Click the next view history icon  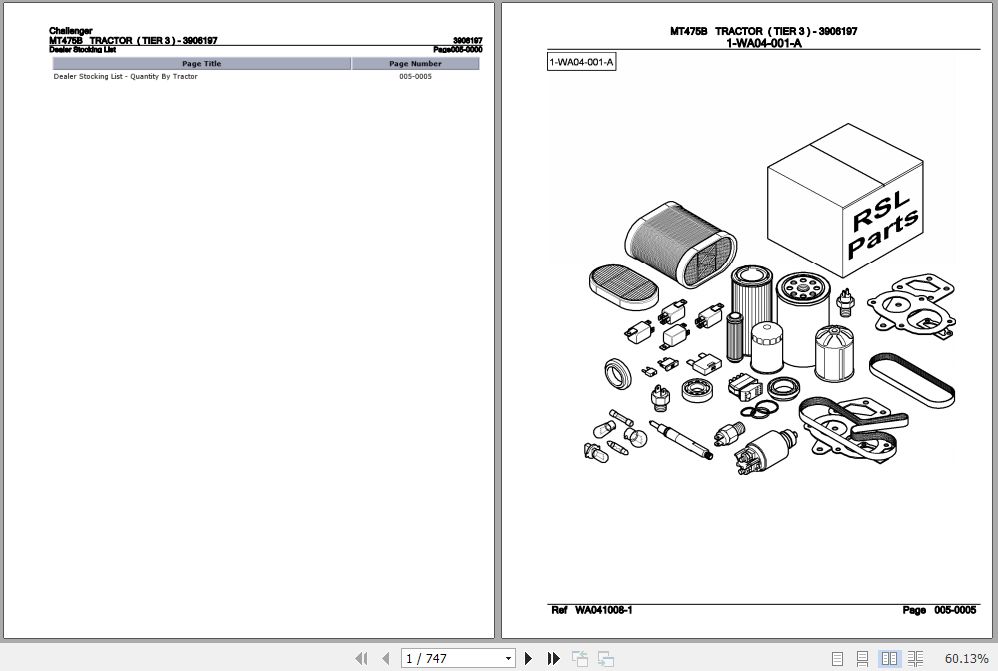(x=605, y=658)
